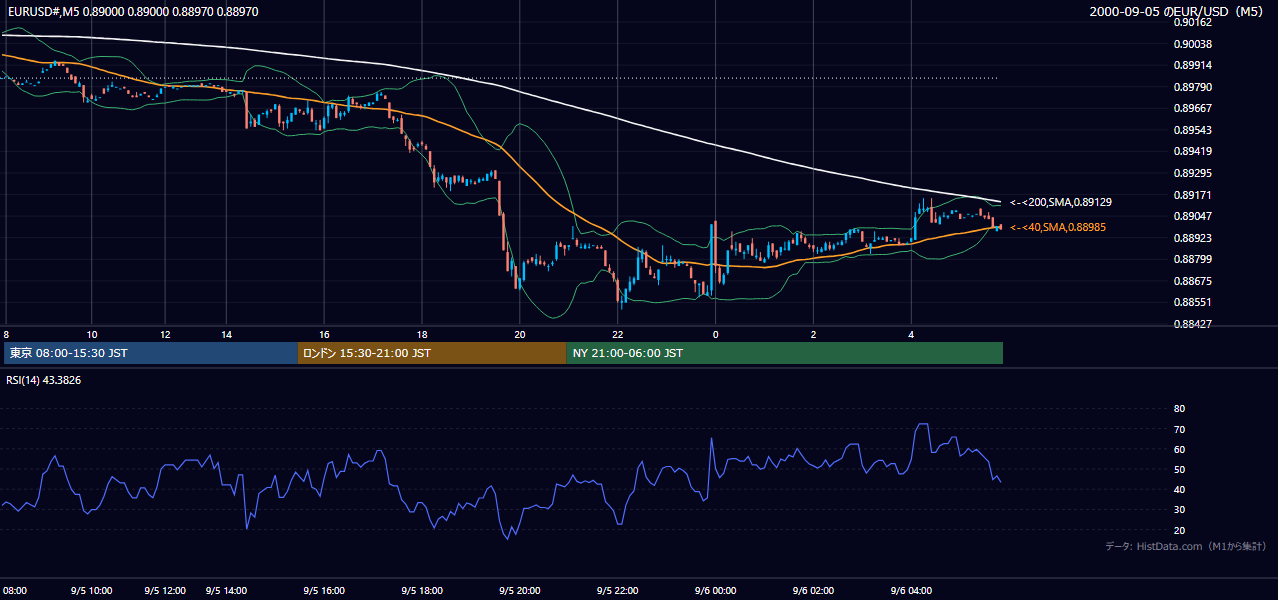Click the hour label 18 under the price chart
The height and width of the screenshot is (600, 1278).
423,334
